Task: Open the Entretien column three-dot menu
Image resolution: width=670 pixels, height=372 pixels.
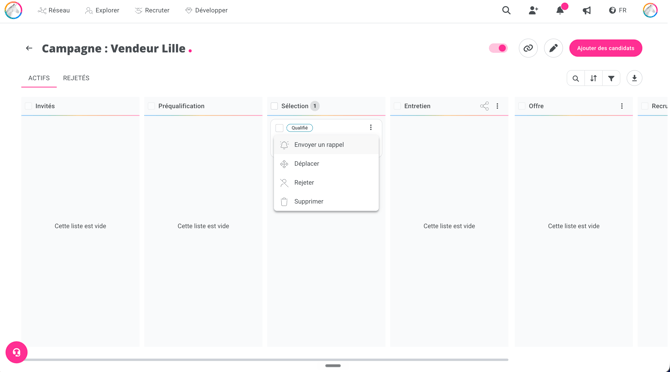Action: point(497,106)
